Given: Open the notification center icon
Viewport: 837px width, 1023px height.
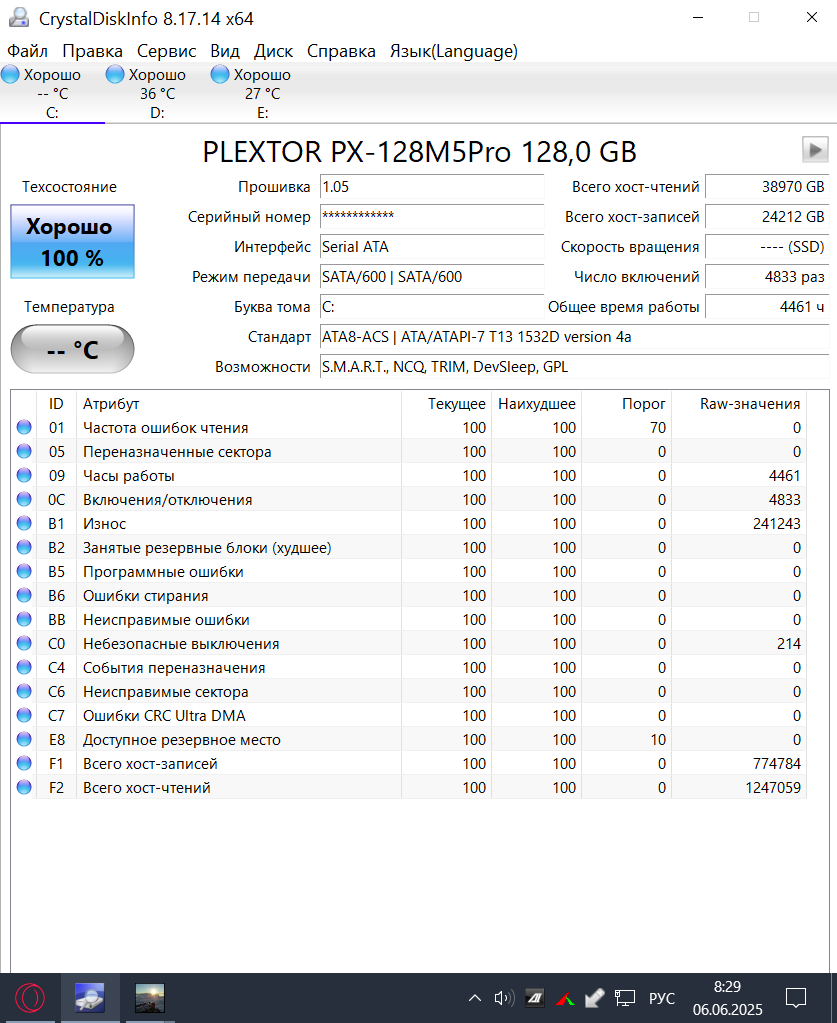Looking at the screenshot, I should click(796, 998).
